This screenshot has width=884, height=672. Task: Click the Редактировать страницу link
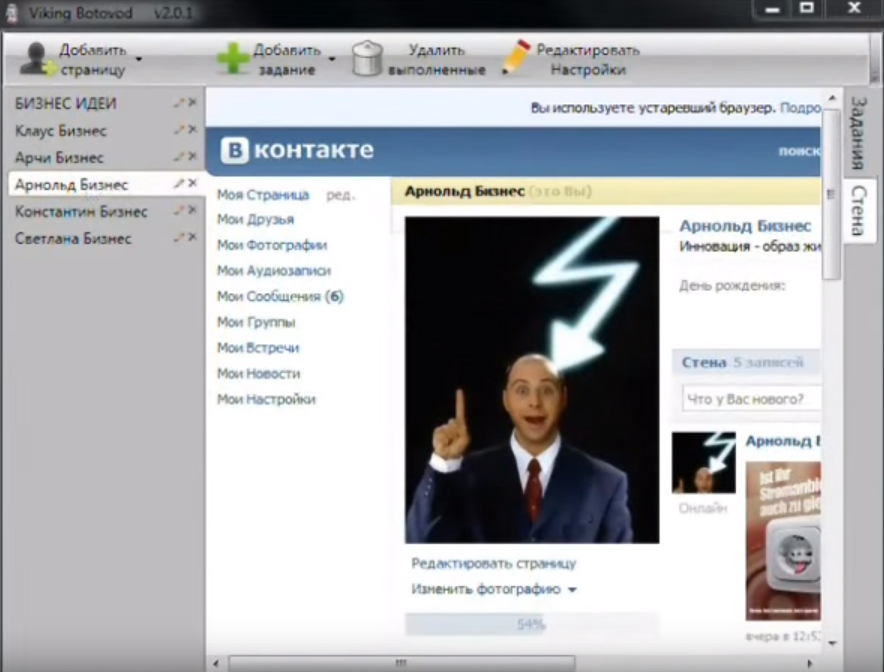click(494, 563)
